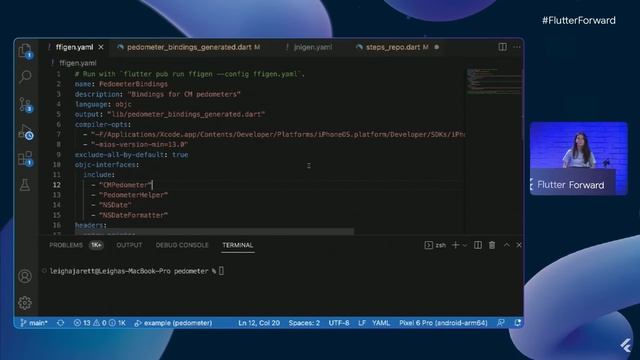The width and height of the screenshot is (640, 360).
Task: Click the 1K+ problems badge
Action: coord(96,245)
